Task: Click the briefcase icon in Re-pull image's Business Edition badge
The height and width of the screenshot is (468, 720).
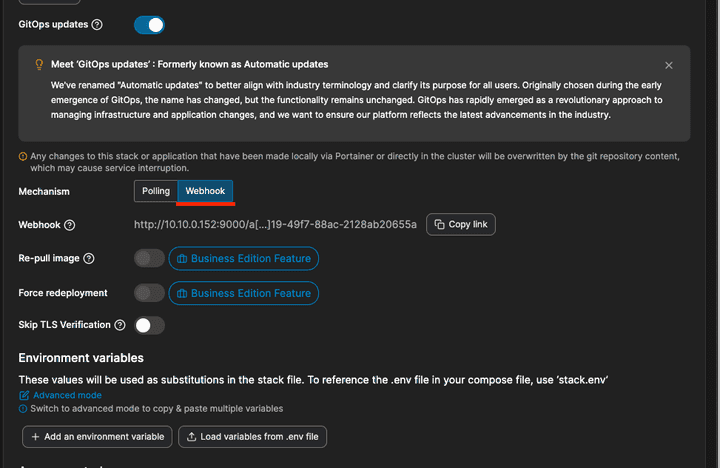Action: tap(182, 259)
